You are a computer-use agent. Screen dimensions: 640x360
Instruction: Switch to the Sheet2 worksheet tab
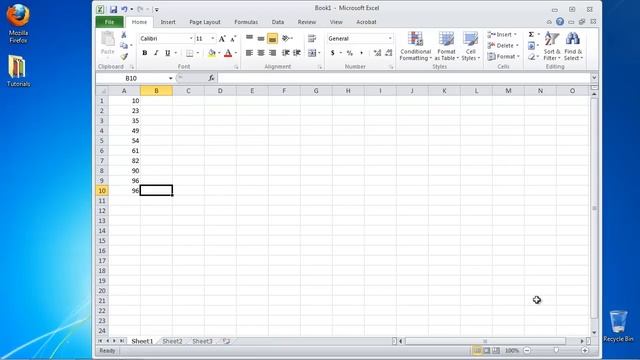[x=172, y=341]
